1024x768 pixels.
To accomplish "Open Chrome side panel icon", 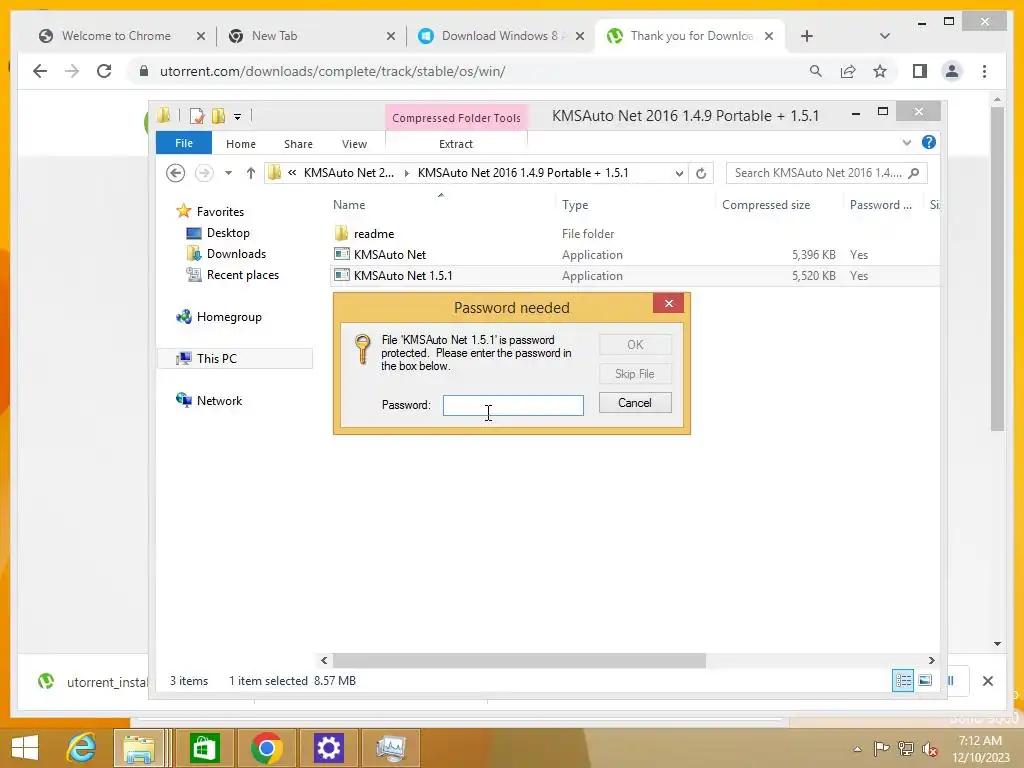I will click(920, 71).
